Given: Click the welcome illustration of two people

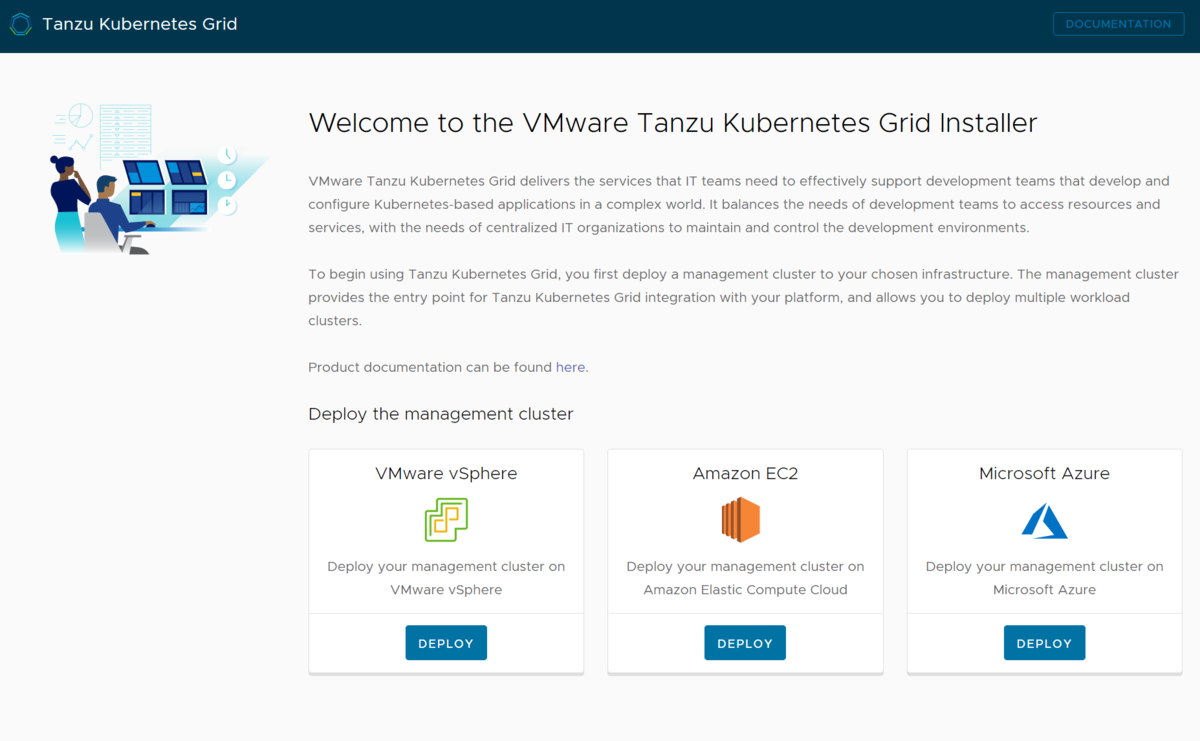Looking at the screenshot, I should pos(158,178).
